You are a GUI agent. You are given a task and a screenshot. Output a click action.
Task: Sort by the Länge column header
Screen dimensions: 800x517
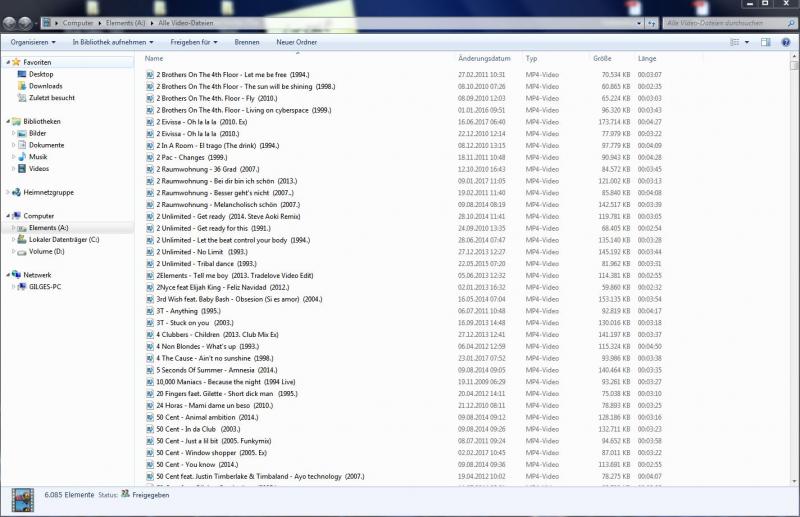click(x=647, y=59)
